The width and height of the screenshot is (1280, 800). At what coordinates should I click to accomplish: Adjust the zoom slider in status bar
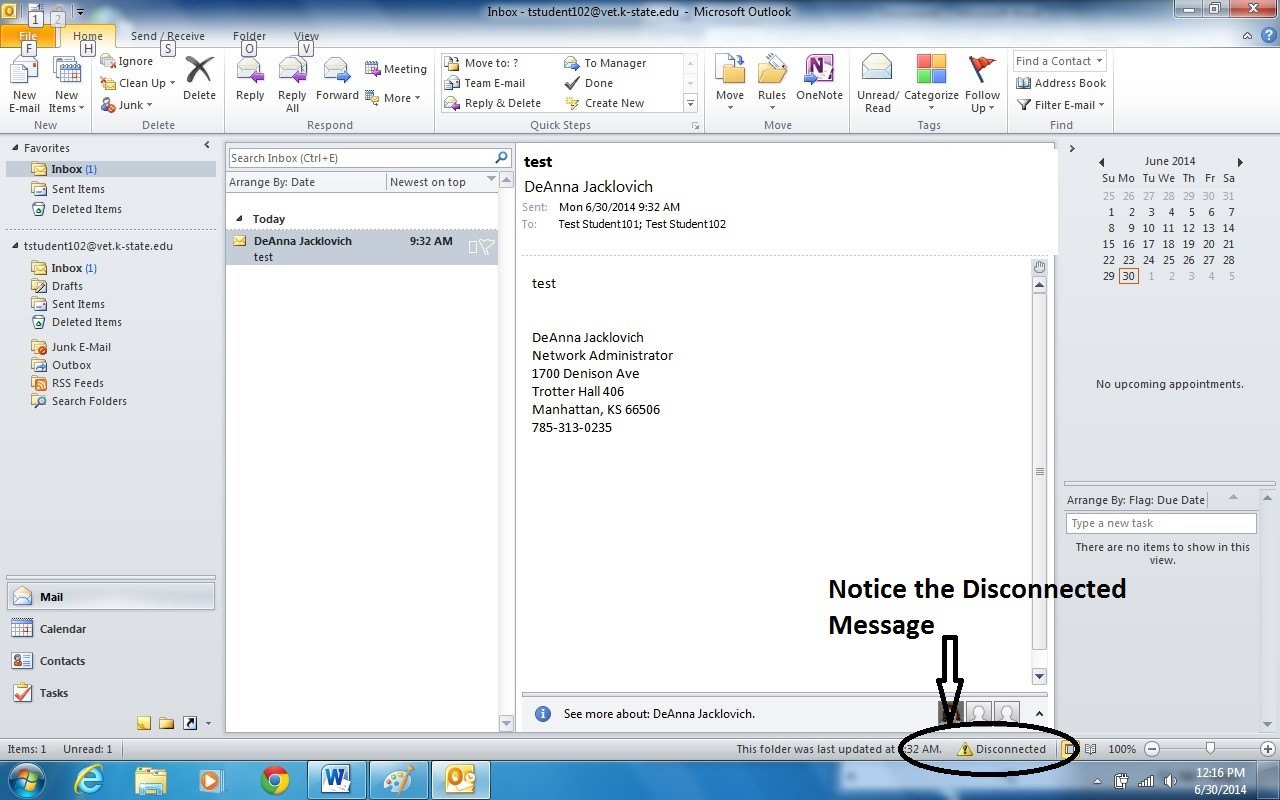1210,749
